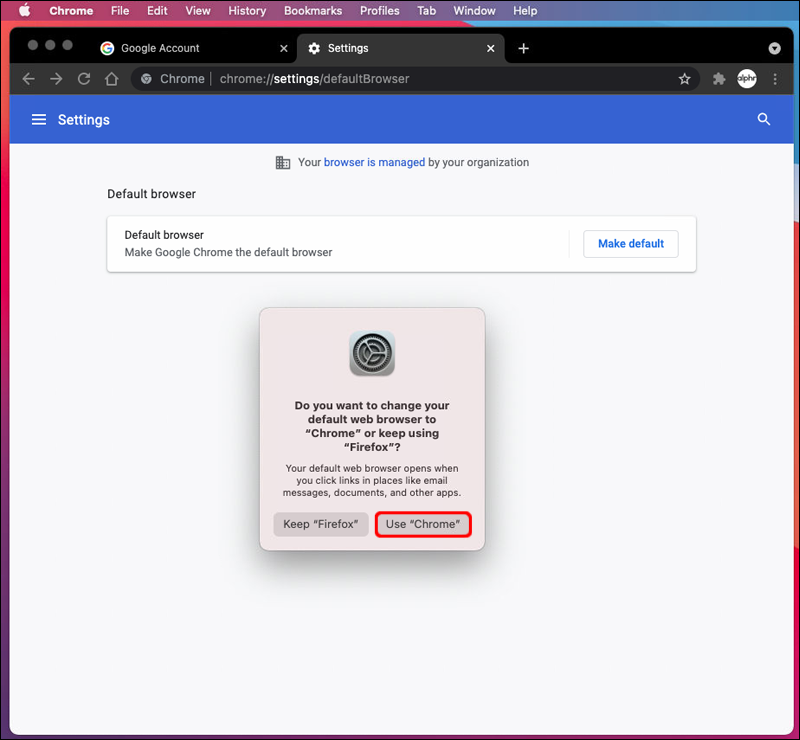The height and width of the screenshot is (740, 800).
Task: Click Keep "Firefox" button
Action: 321,524
